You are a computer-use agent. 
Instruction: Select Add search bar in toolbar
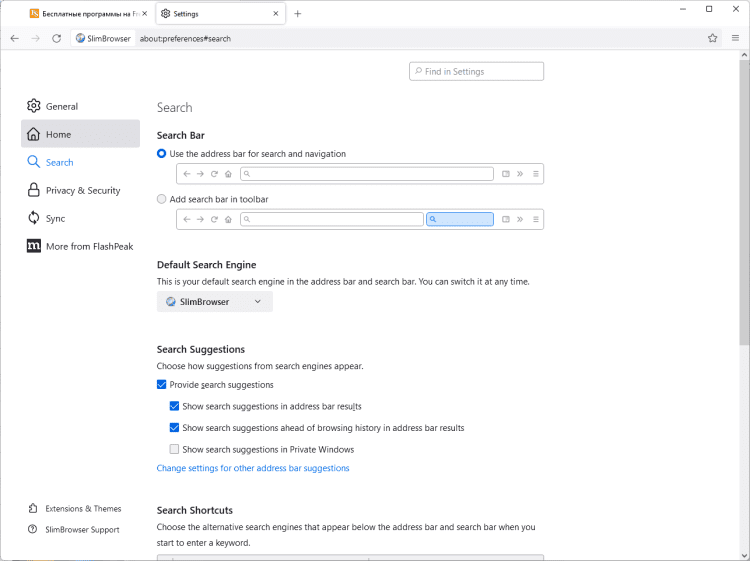pos(162,199)
